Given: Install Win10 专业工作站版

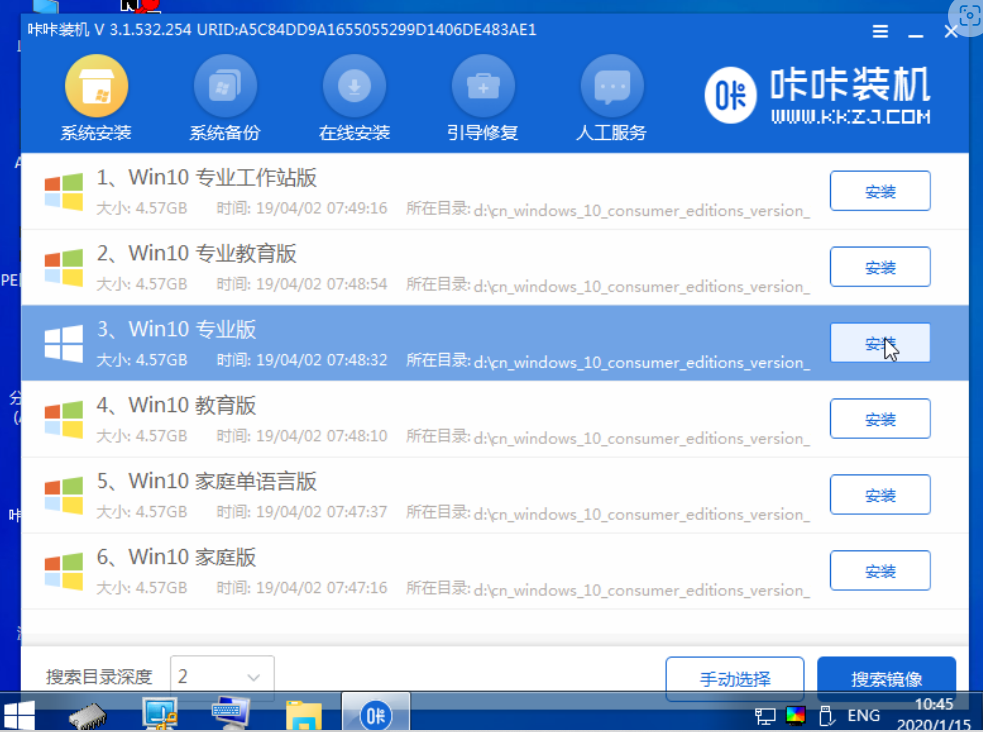Looking at the screenshot, I should coord(880,191).
